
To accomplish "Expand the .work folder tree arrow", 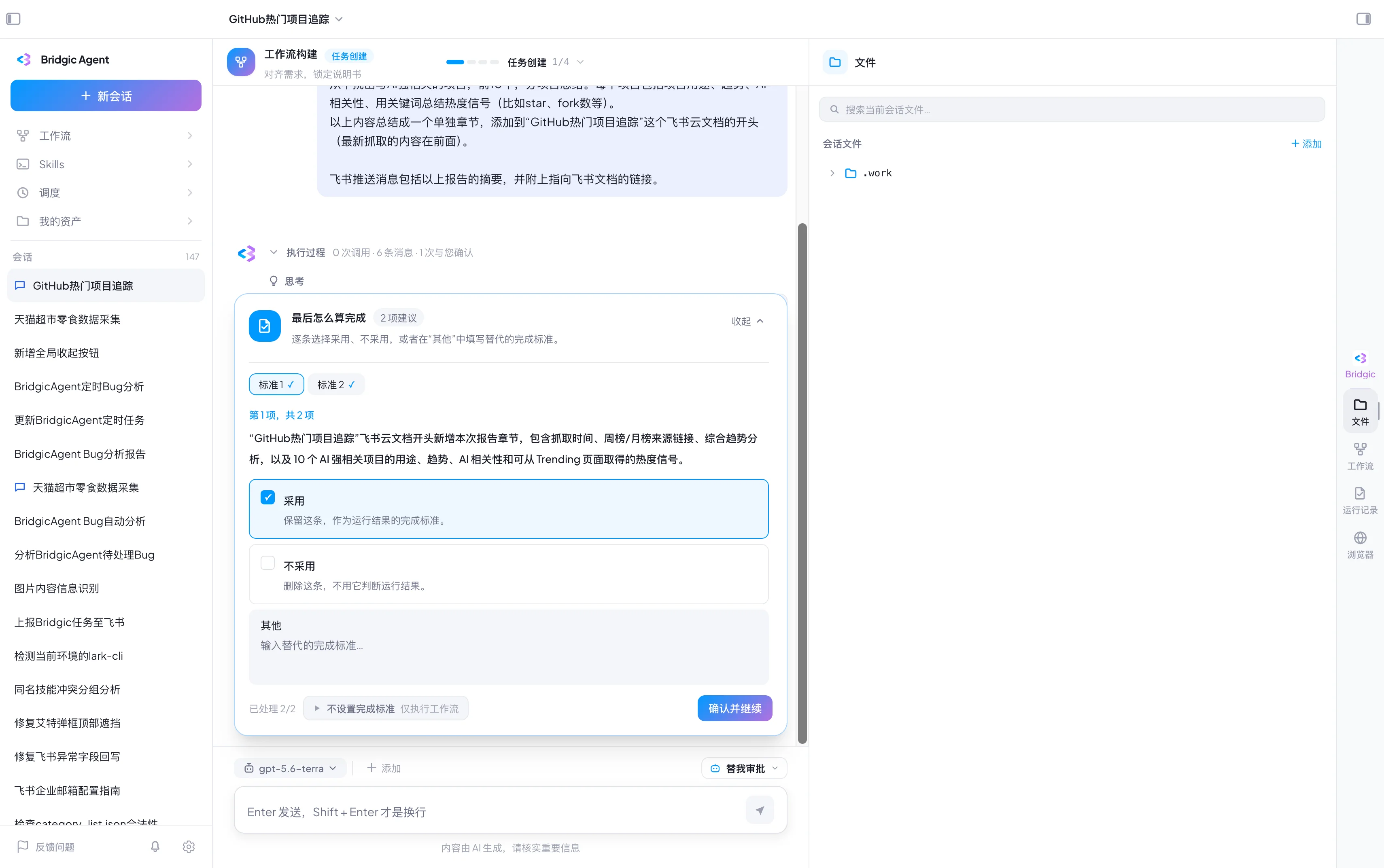I will tap(832, 173).
